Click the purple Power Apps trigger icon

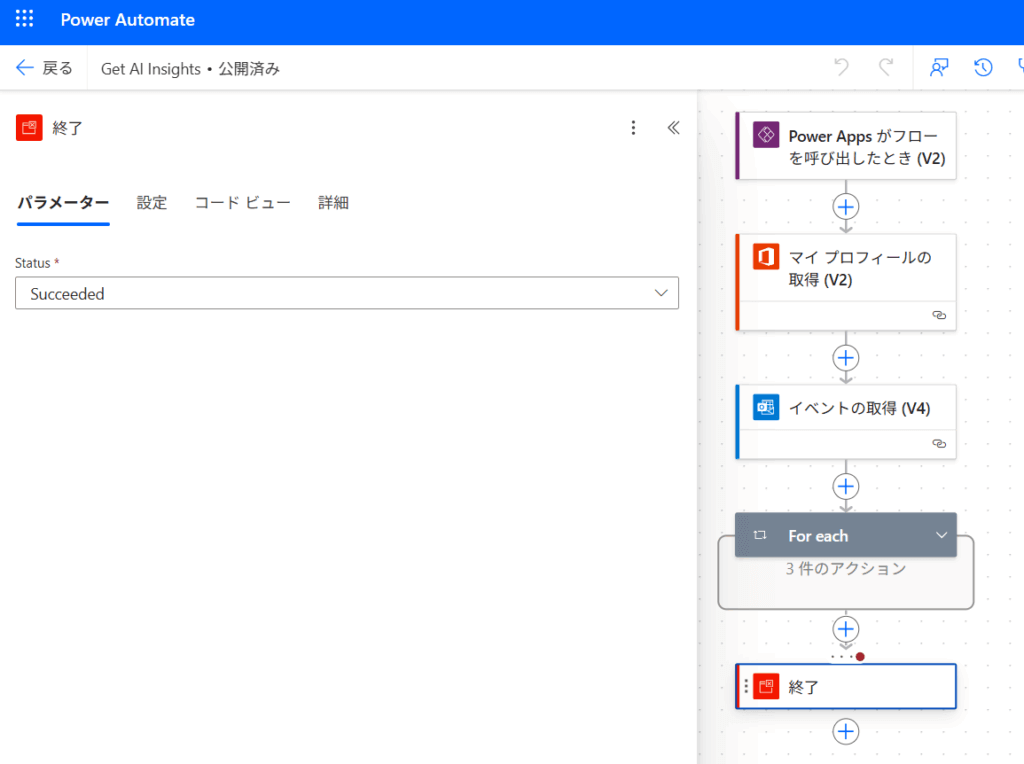pos(765,135)
